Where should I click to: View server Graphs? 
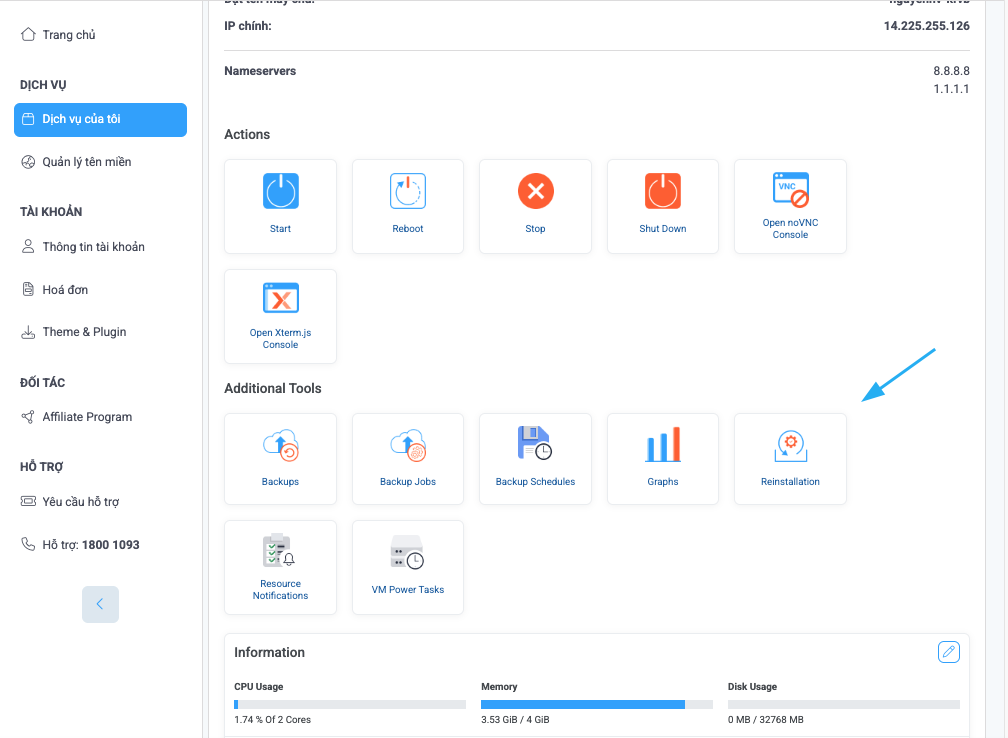pyautogui.click(x=662, y=443)
